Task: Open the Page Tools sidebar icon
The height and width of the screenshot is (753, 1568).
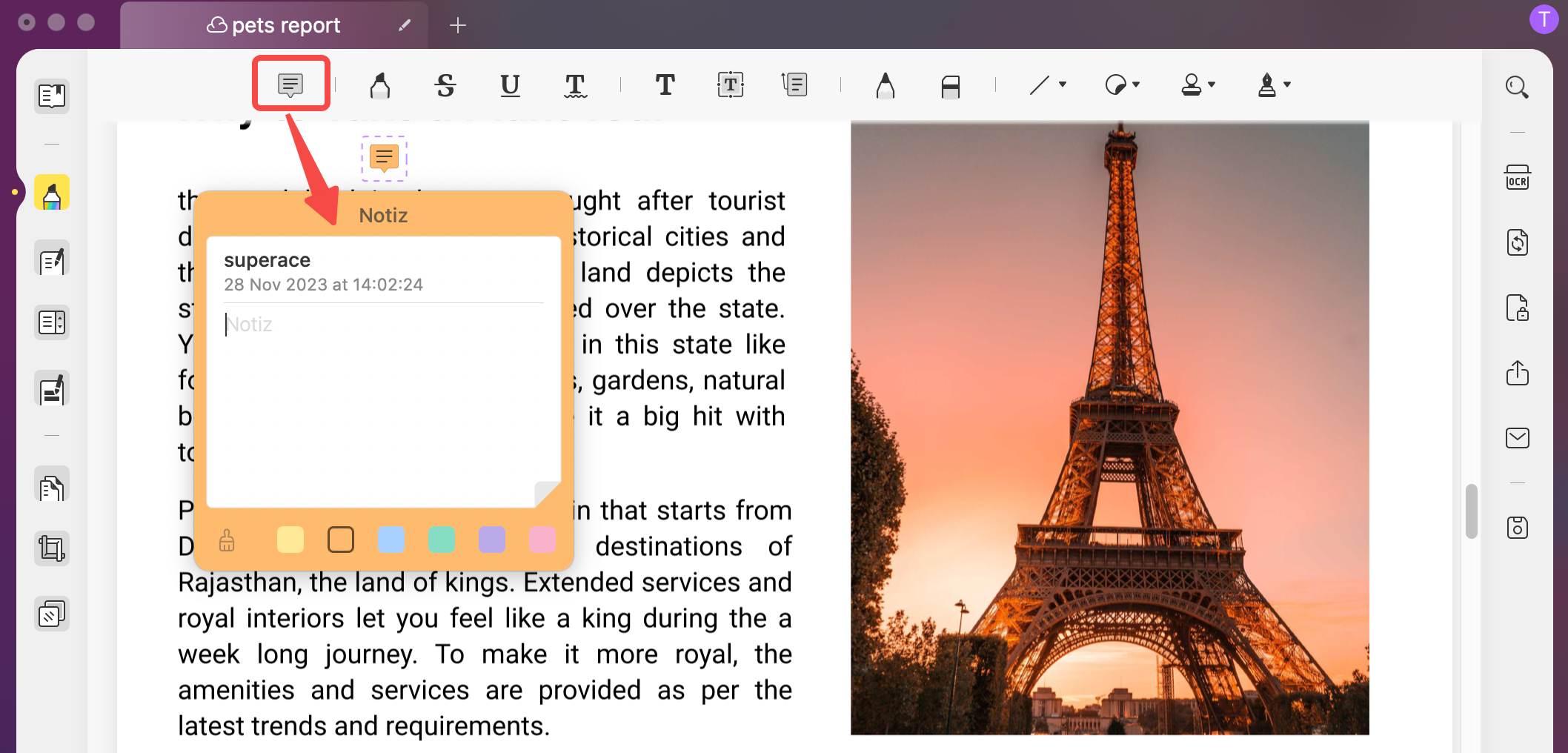Action: pyautogui.click(x=52, y=484)
